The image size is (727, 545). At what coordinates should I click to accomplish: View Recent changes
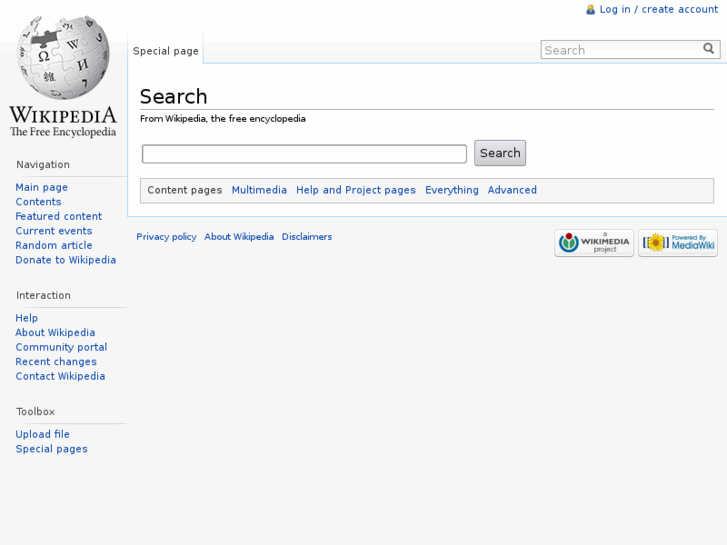[x=56, y=362]
